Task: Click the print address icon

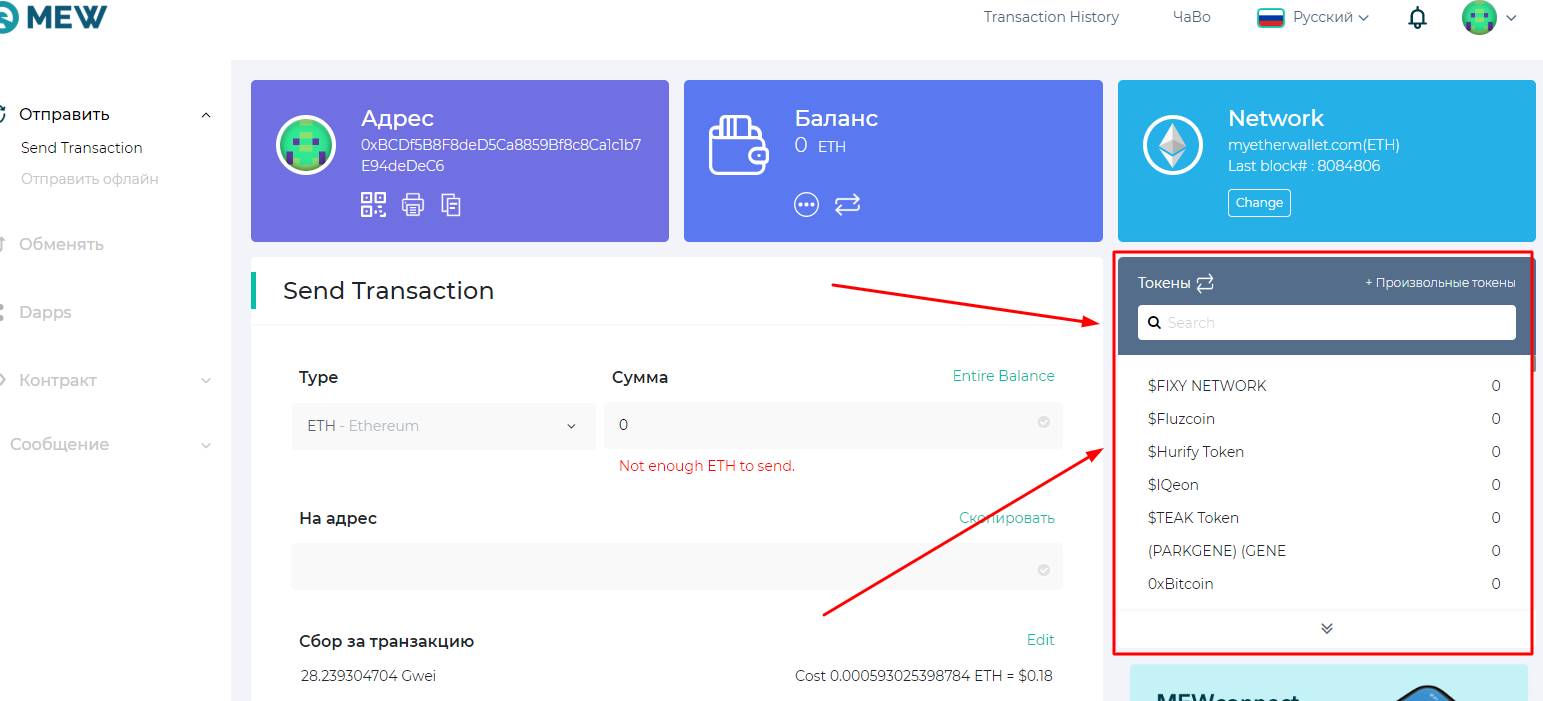Action: tap(412, 205)
